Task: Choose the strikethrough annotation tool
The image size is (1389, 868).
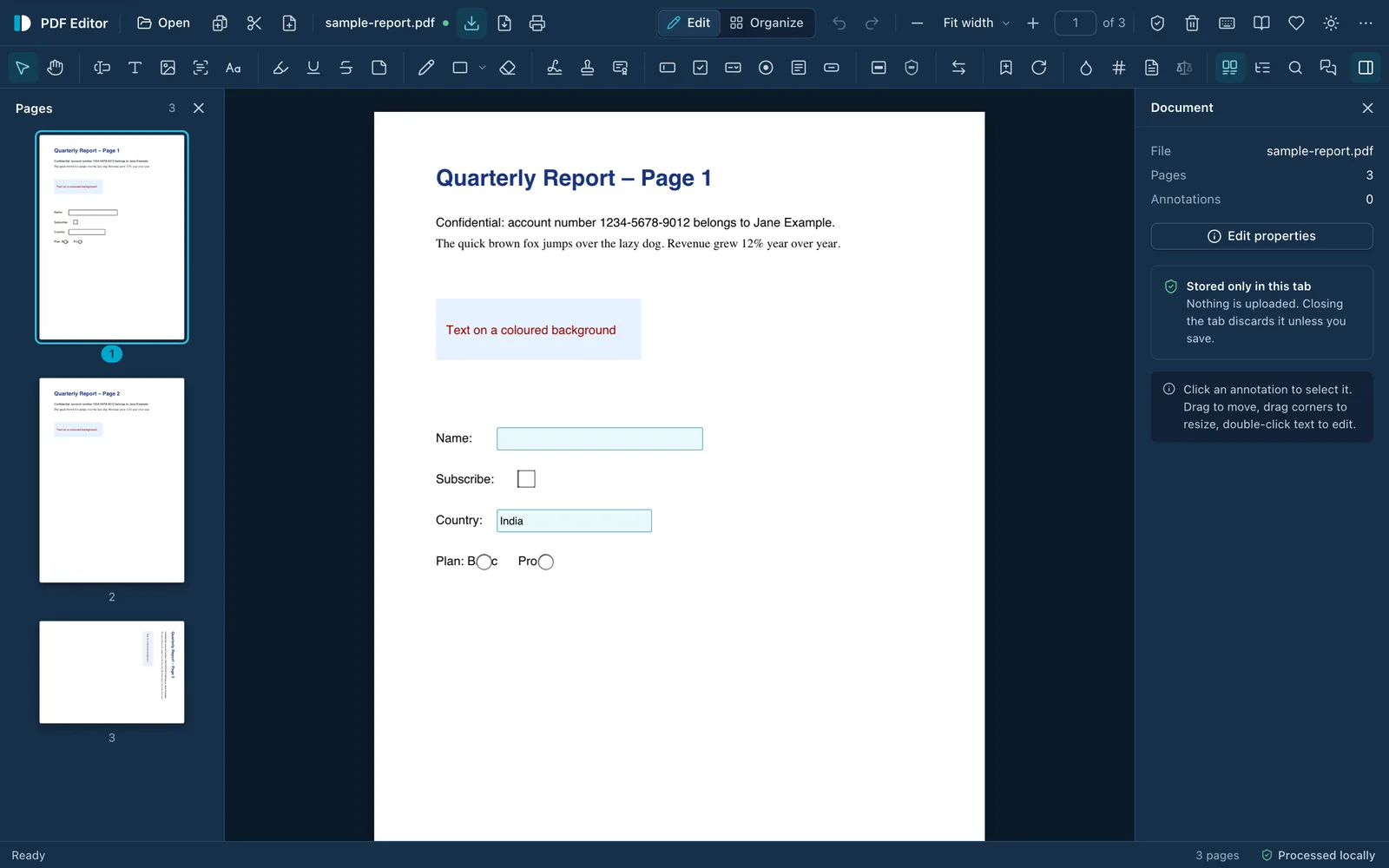Action: [x=346, y=68]
